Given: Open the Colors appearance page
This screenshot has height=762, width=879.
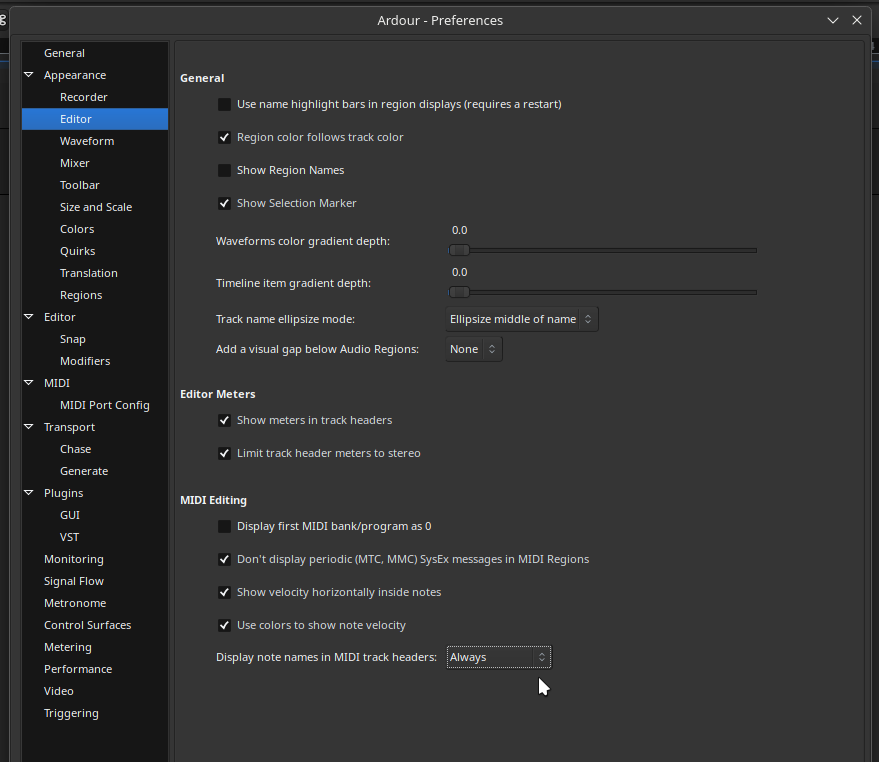Looking at the screenshot, I should coord(77,229).
